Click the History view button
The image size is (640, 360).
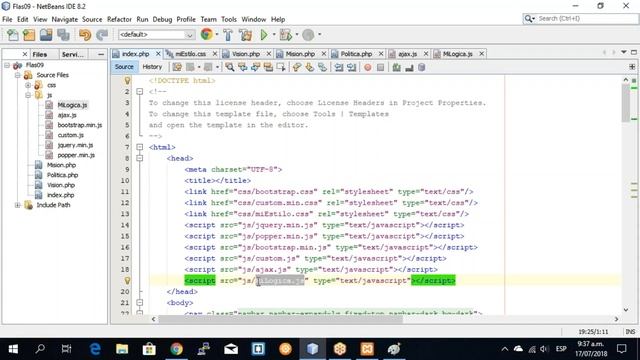tap(152, 67)
